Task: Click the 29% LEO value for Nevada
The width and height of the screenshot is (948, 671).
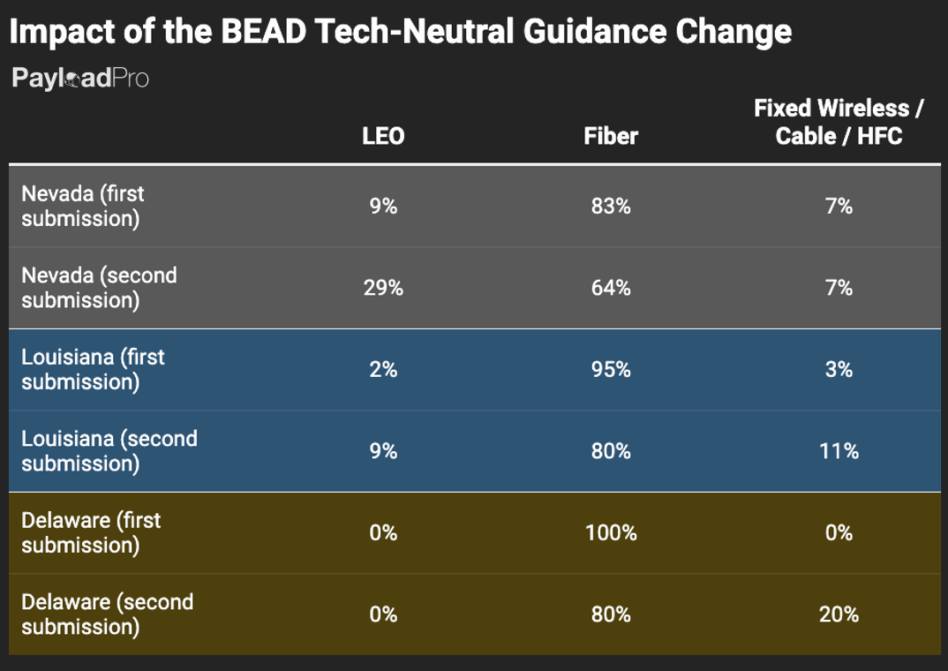Action: click(383, 288)
